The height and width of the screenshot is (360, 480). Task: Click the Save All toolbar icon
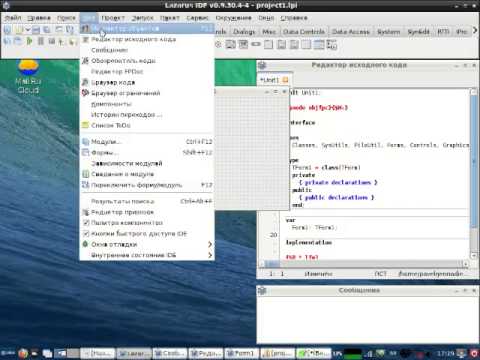coord(47,30)
